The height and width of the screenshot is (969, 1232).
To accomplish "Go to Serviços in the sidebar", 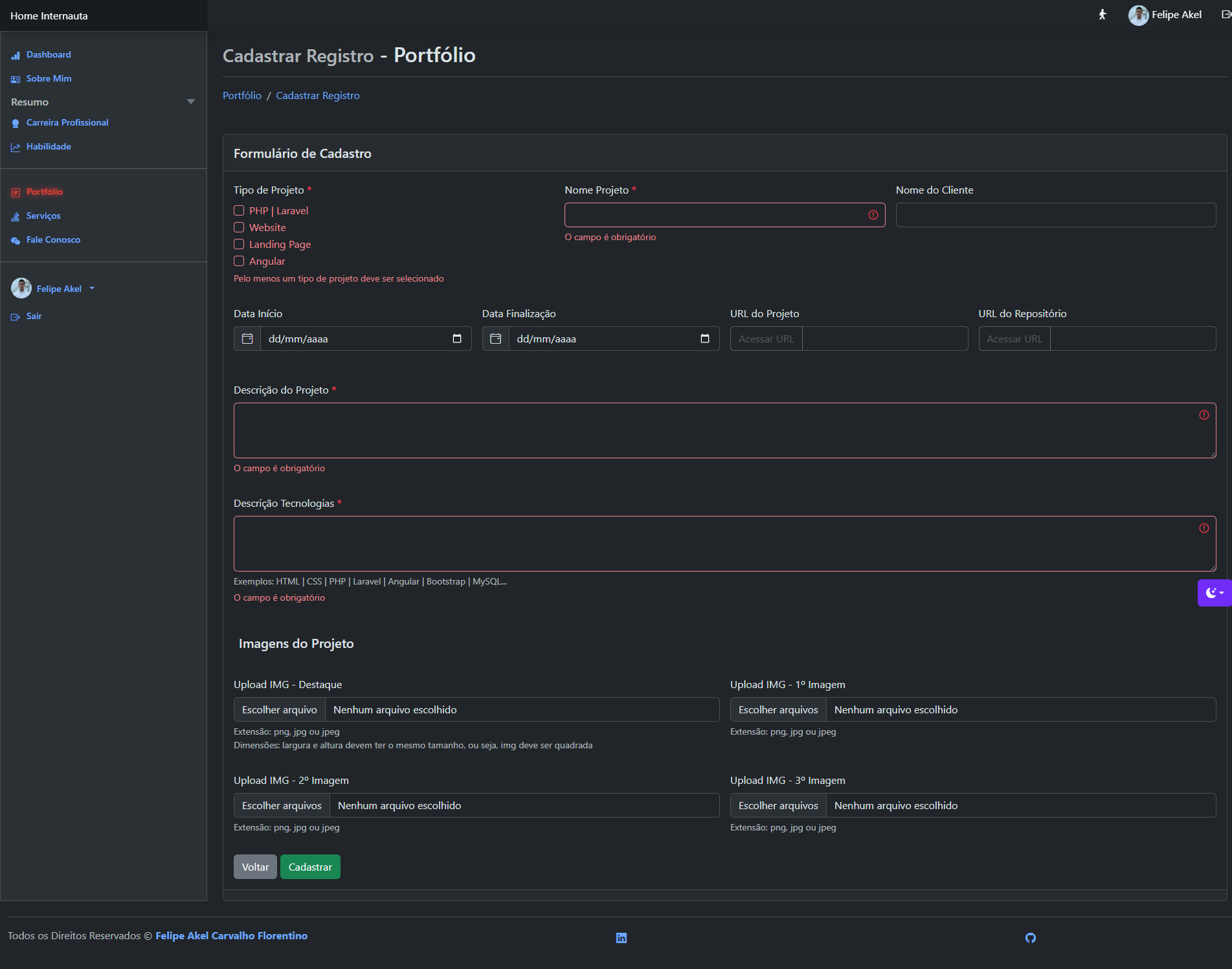I will (x=43, y=216).
